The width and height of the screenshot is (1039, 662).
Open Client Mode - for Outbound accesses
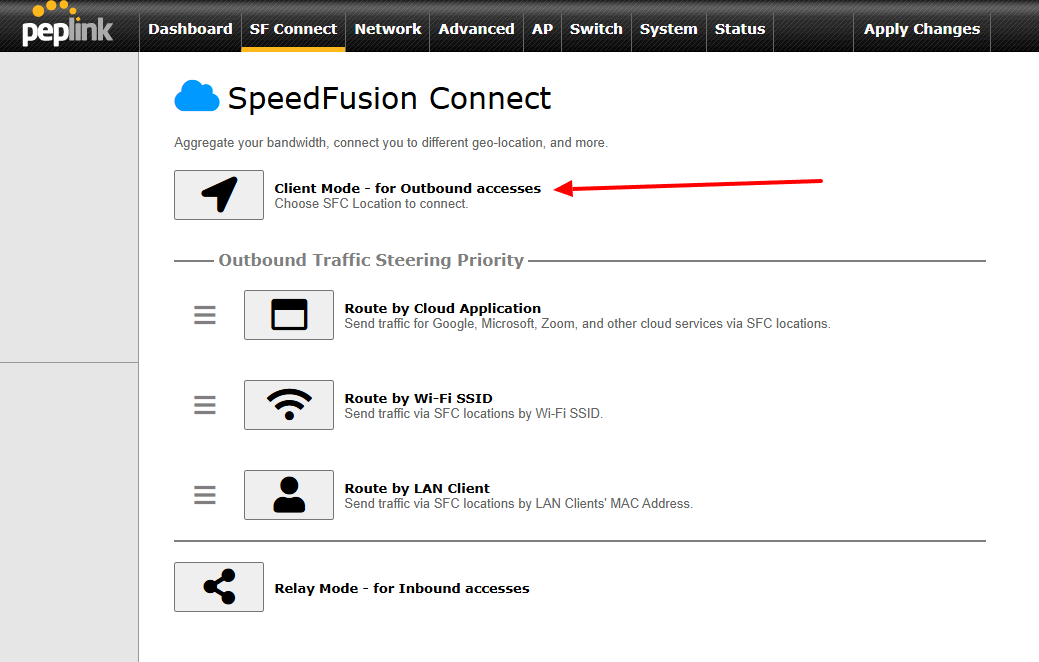pyautogui.click(x=408, y=189)
